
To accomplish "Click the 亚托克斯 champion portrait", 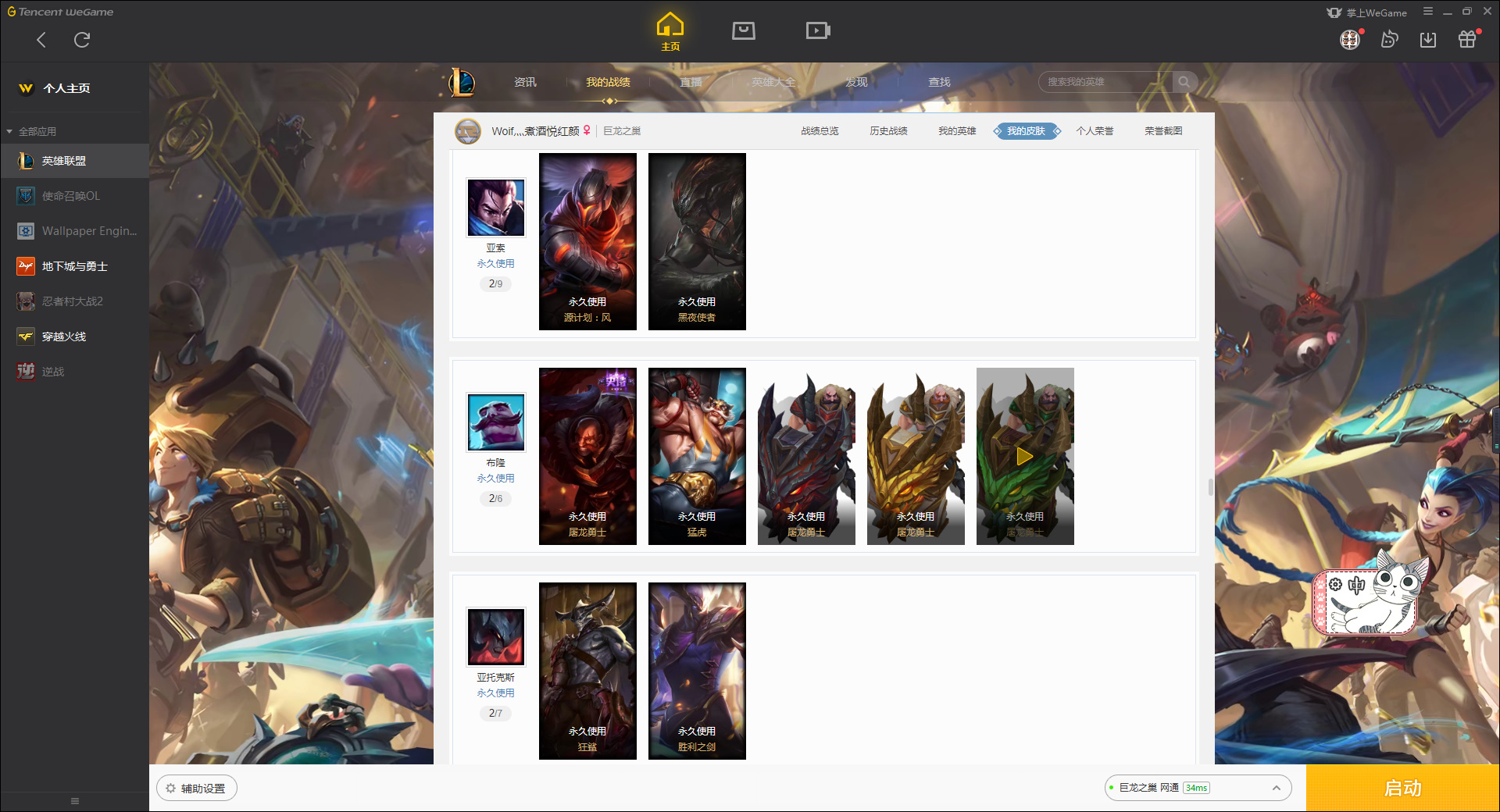I will [x=496, y=637].
